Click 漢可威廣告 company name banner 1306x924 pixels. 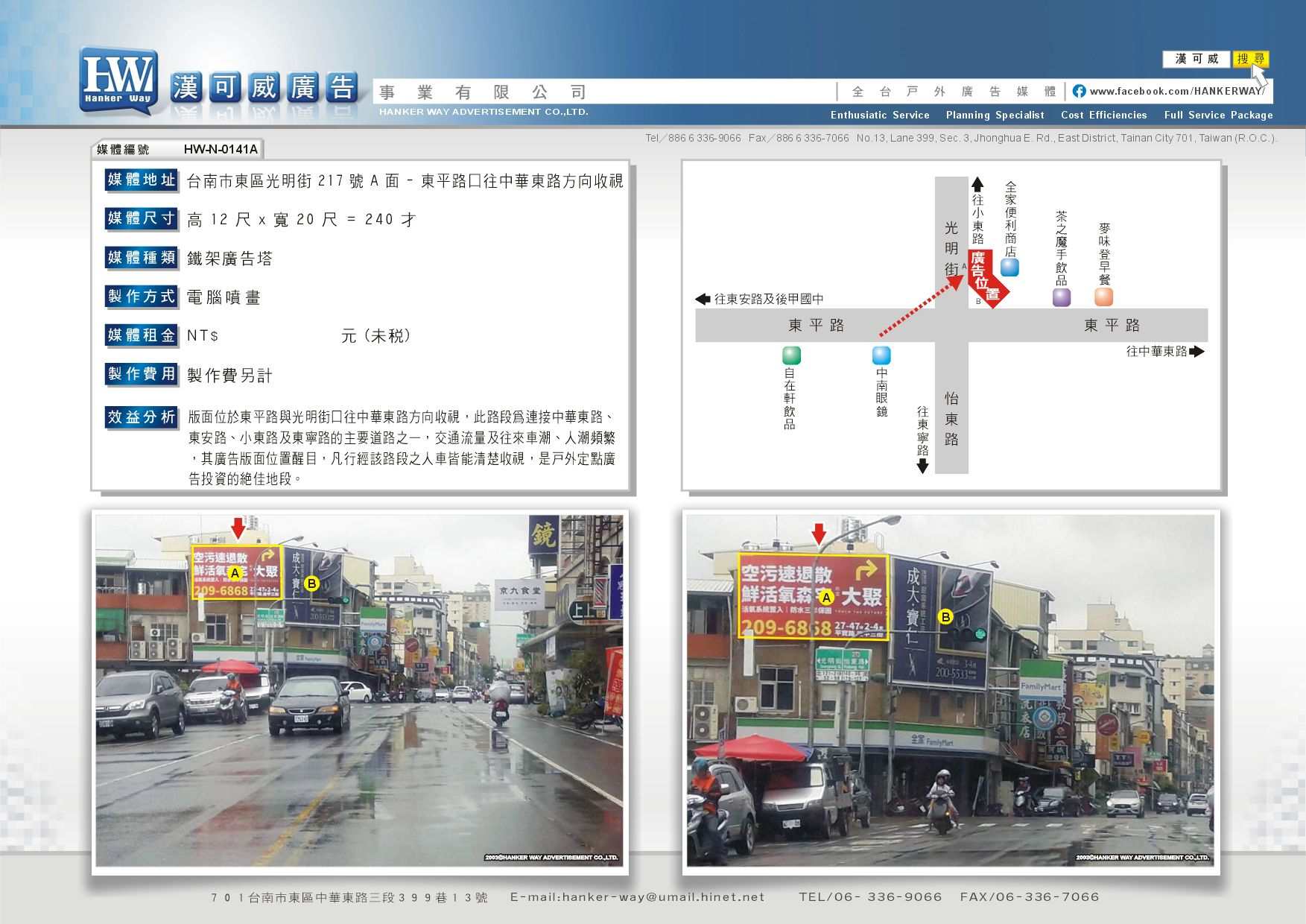(264, 88)
